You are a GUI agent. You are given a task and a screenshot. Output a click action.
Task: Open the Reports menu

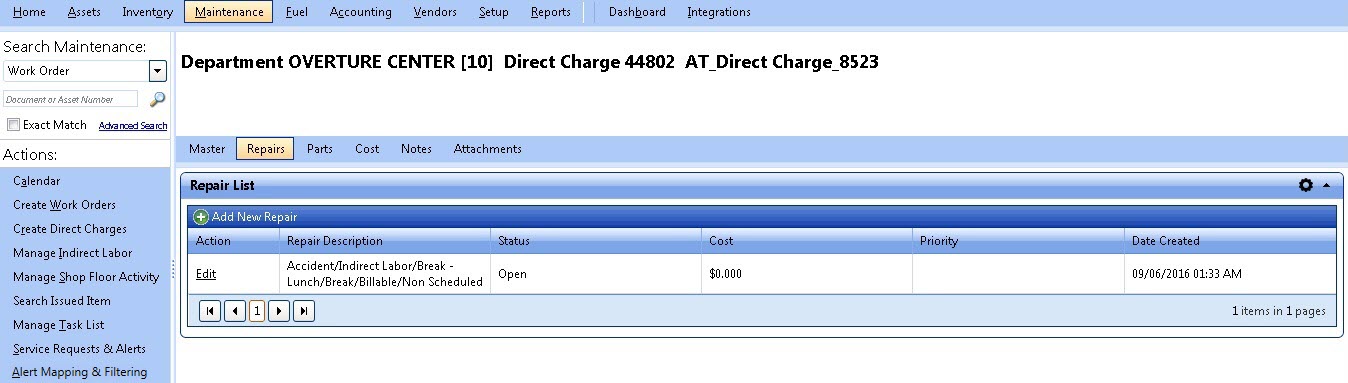pyautogui.click(x=551, y=12)
